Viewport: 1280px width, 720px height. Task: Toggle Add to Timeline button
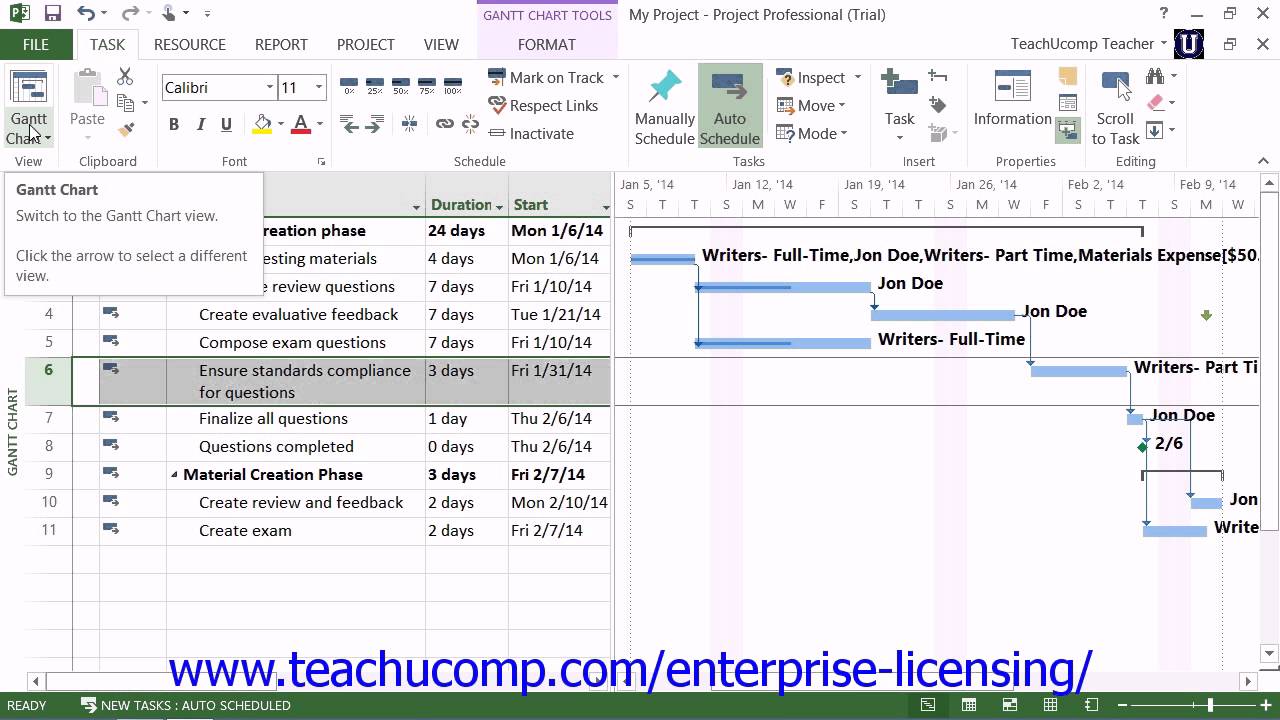(1068, 130)
